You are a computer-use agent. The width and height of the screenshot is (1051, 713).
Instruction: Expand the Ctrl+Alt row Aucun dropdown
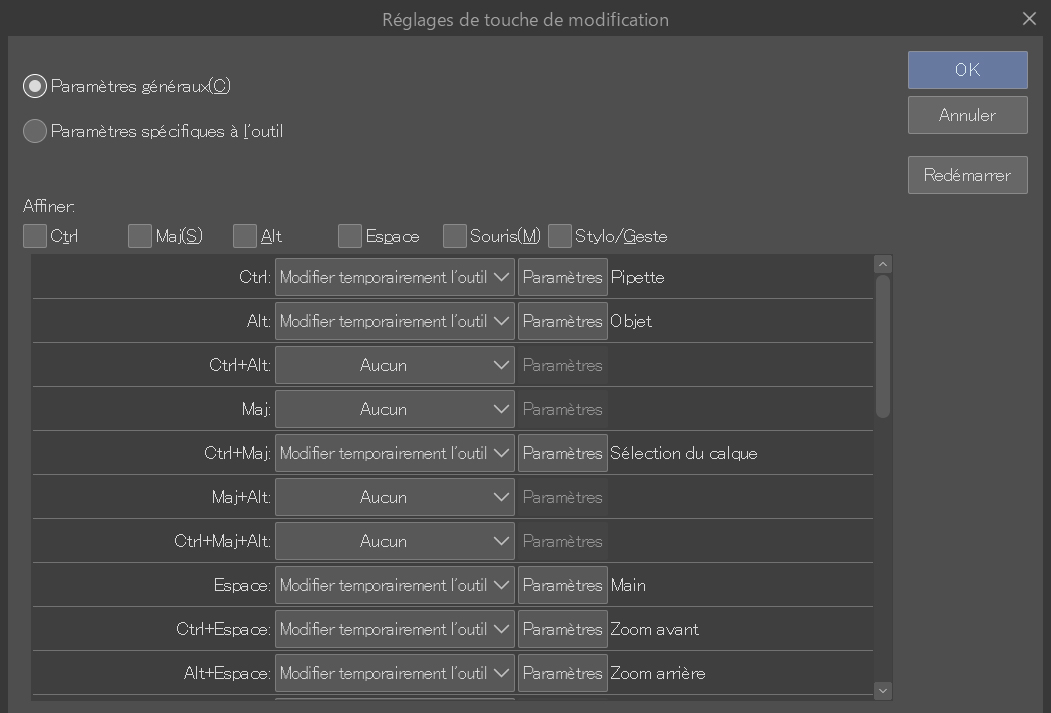tap(394, 365)
